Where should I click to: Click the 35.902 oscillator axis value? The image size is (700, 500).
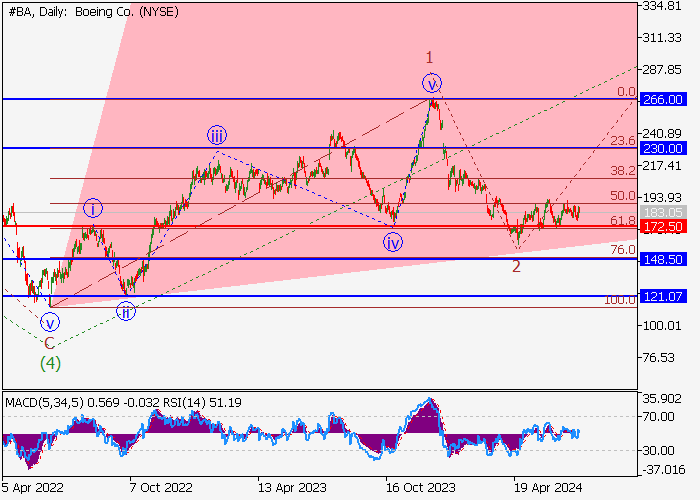click(662, 399)
